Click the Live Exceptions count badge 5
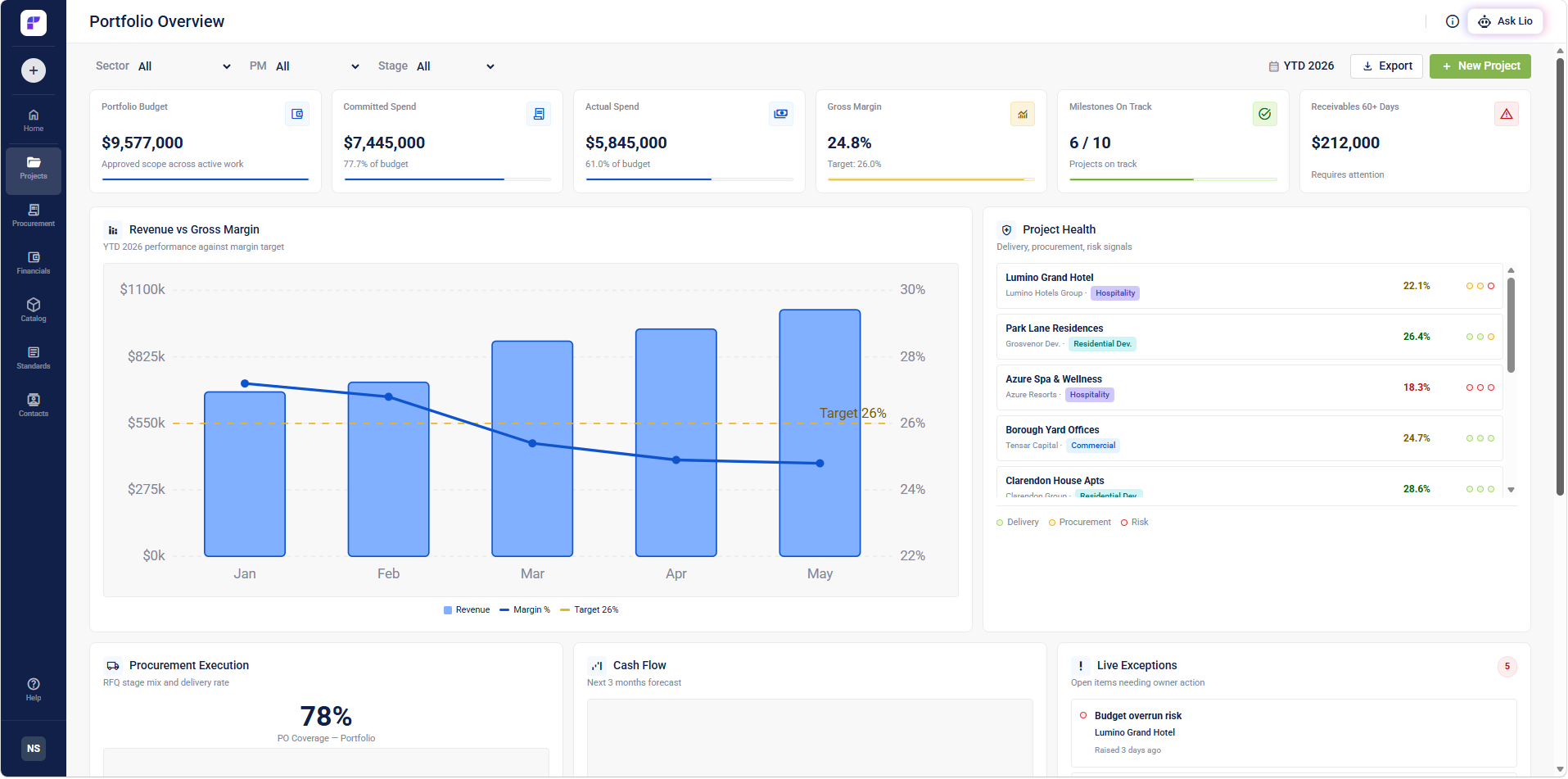This screenshot has width=1568, height=779. tap(1507, 667)
